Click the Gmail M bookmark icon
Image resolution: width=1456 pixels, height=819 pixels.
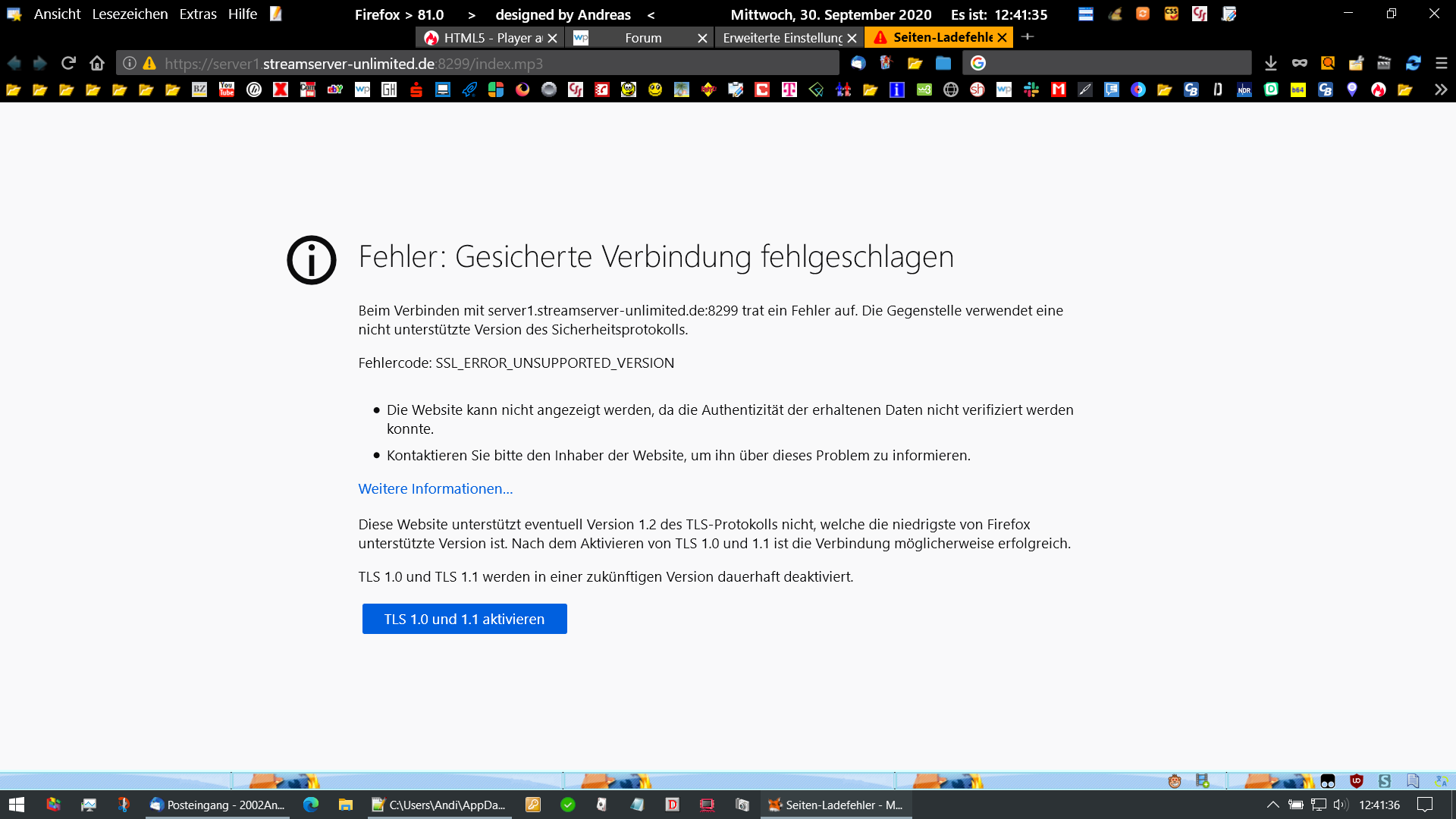click(x=1058, y=89)
